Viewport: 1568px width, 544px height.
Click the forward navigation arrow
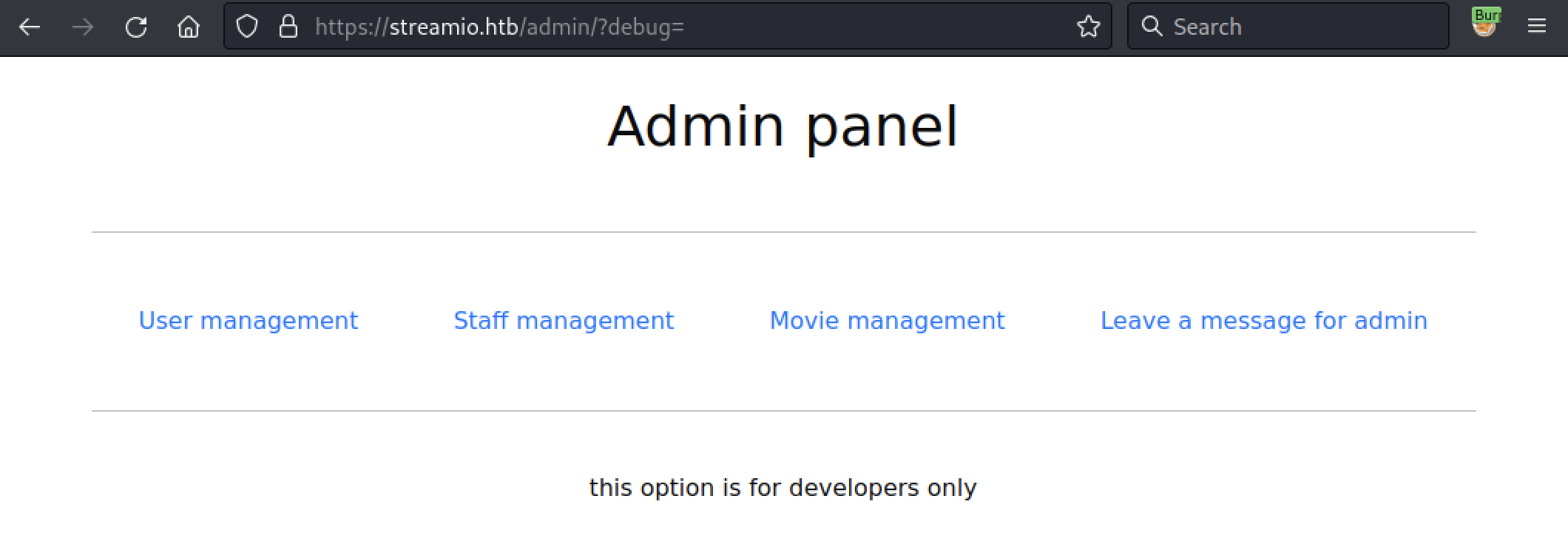click(x=83, y=27)
